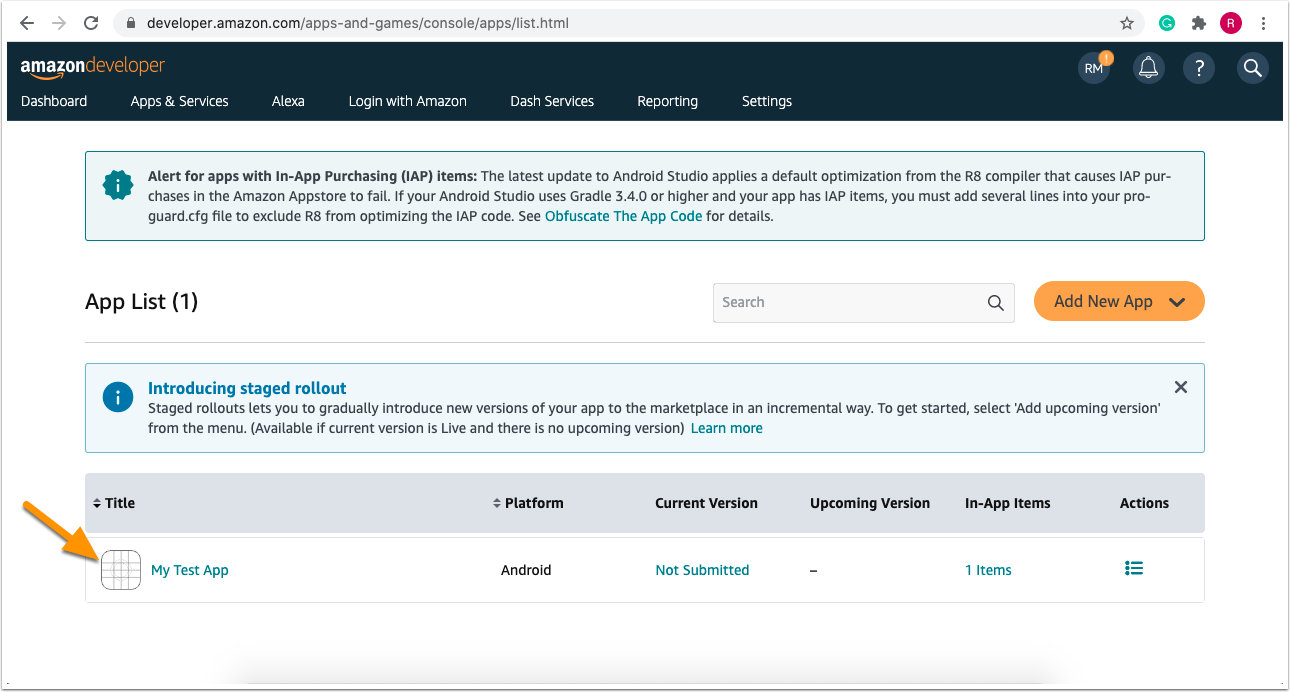This screenshot has height=692, width=1290.
Task: Open the Grammarly extension icon
Action: point(1167,22)
